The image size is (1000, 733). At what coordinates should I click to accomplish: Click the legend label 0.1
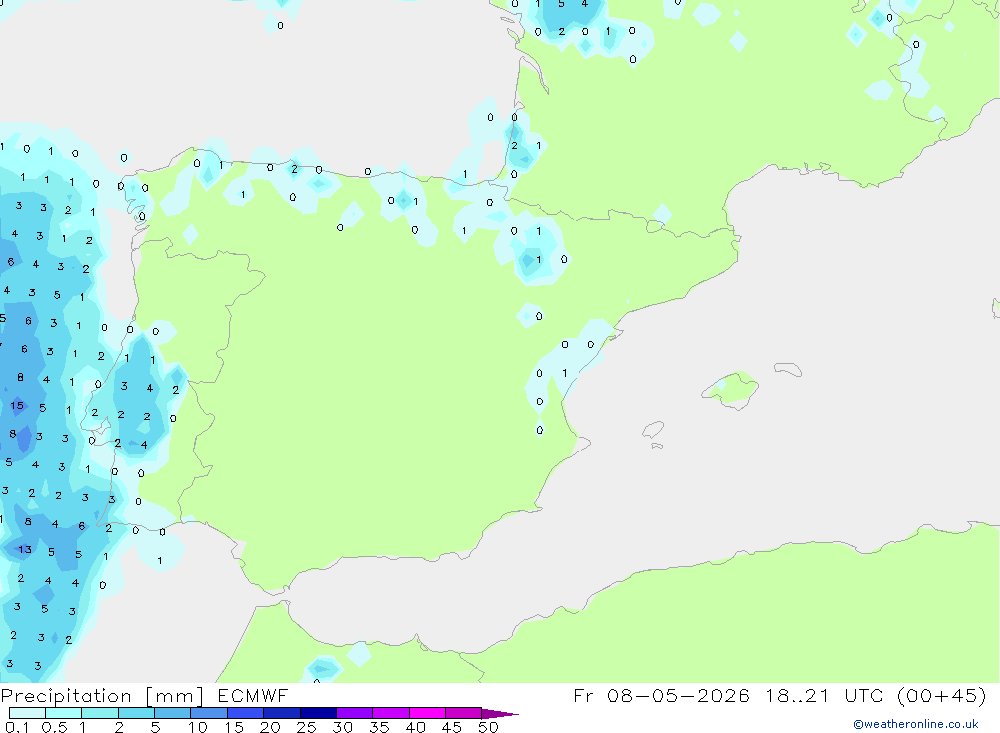[17, 727]
